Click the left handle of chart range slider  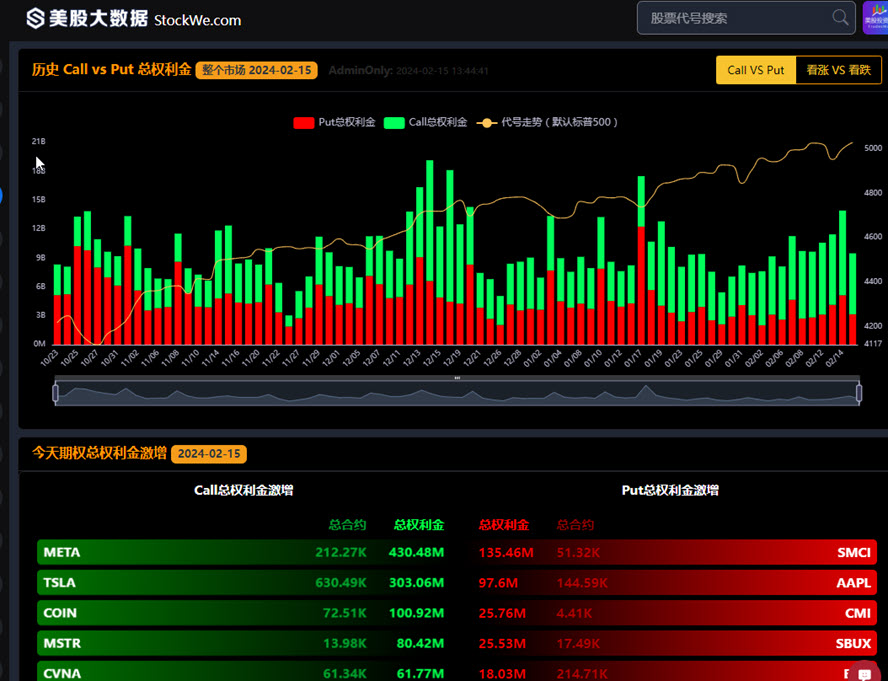[56, 393]
